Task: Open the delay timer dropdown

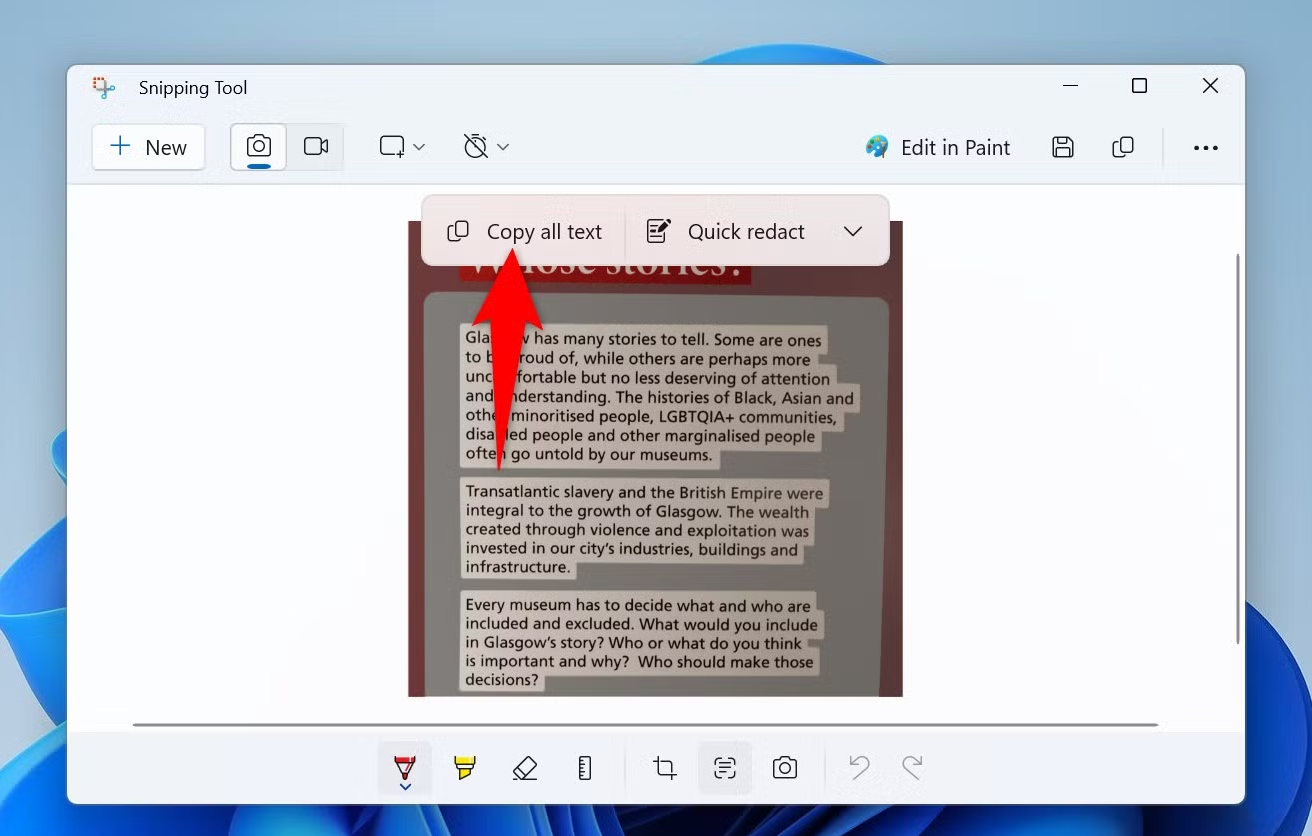Action: (486, 147)
